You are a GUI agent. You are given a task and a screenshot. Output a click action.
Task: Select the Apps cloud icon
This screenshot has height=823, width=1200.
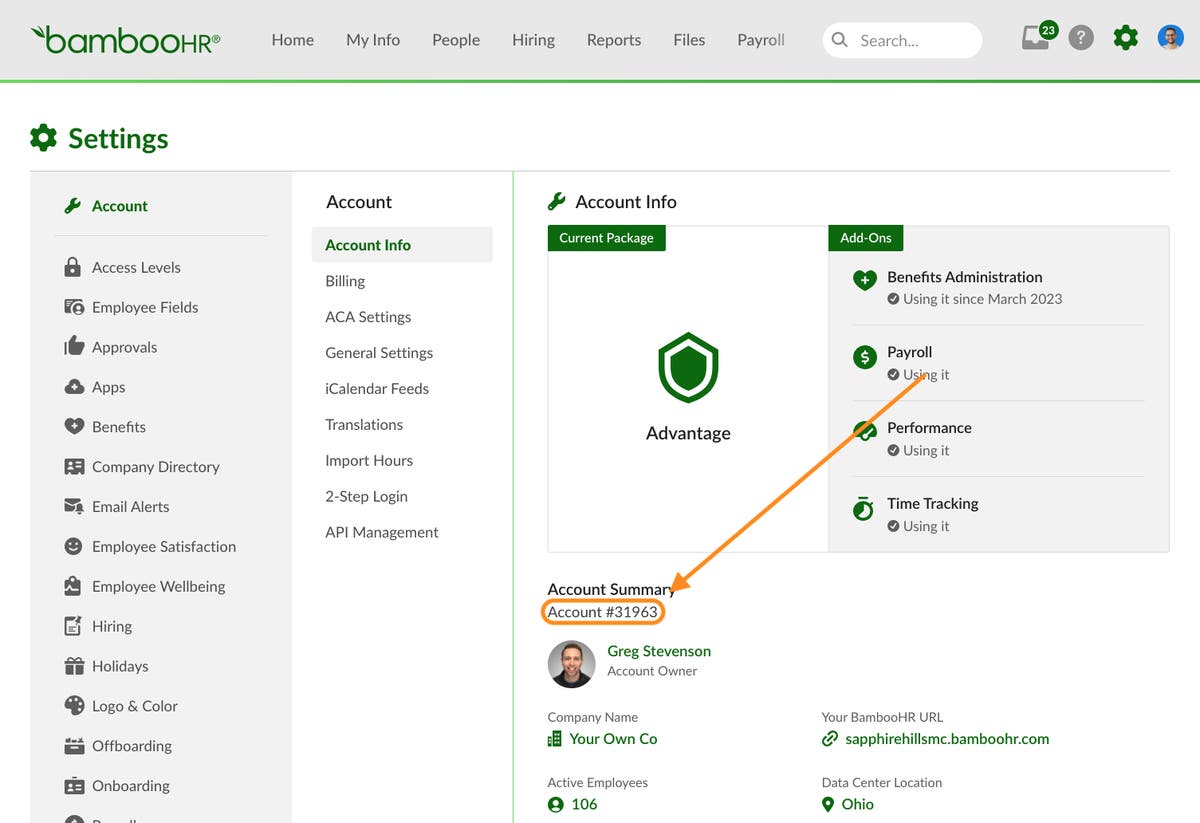pos(74,387)
